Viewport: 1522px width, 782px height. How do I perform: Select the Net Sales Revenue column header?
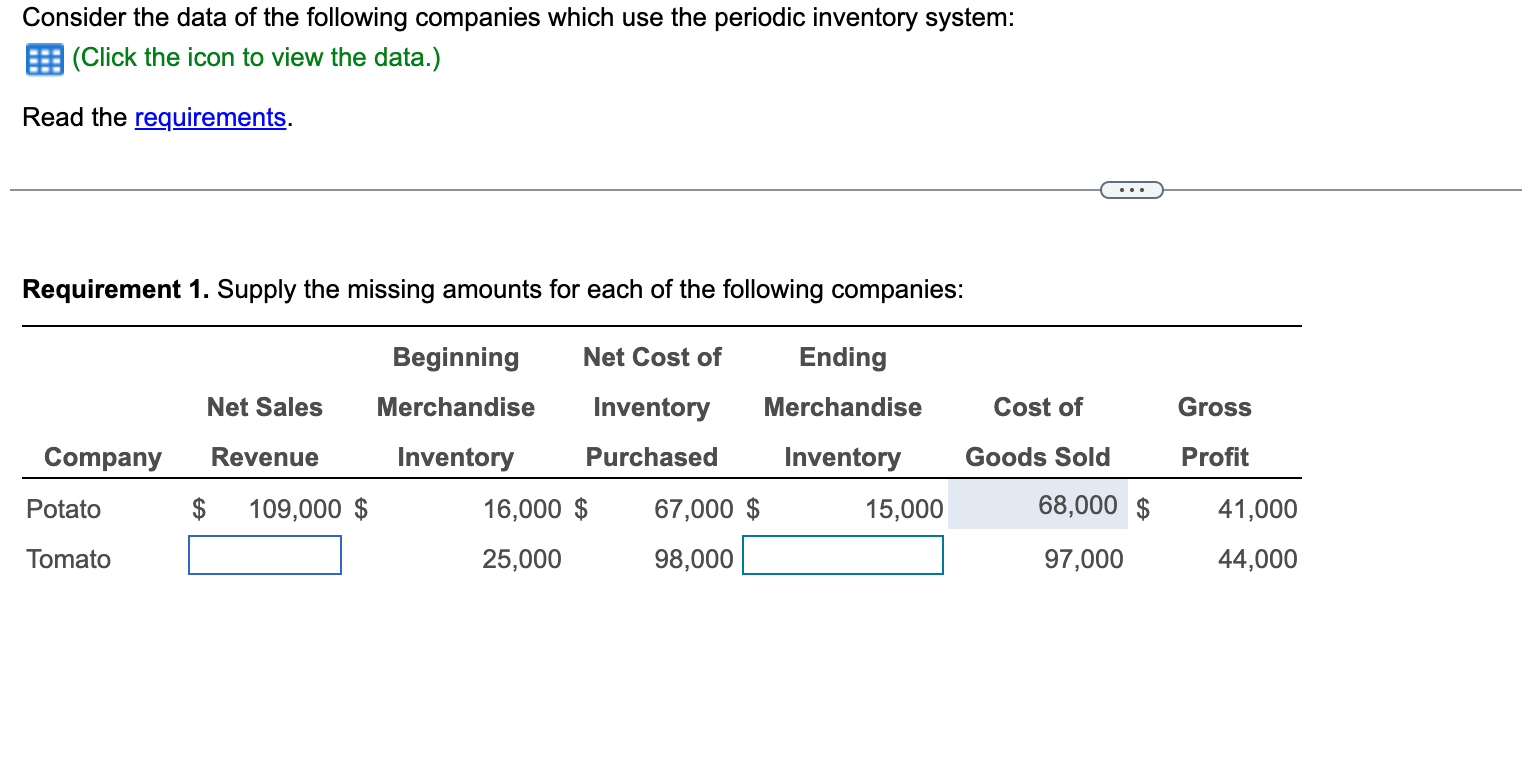pyautogui.click(x=264, y=432)
